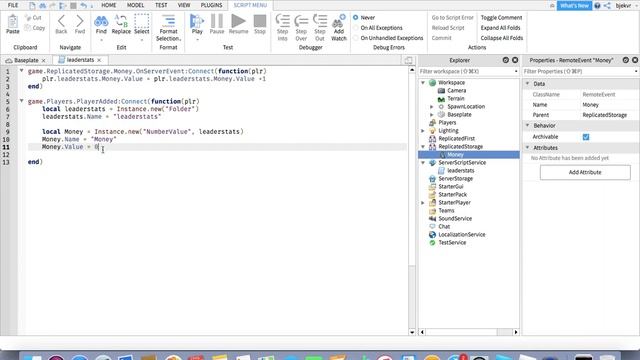Screen dimensions: 640x360
Task: Select the On All Exceptions option
Action: tap(356, 28)
